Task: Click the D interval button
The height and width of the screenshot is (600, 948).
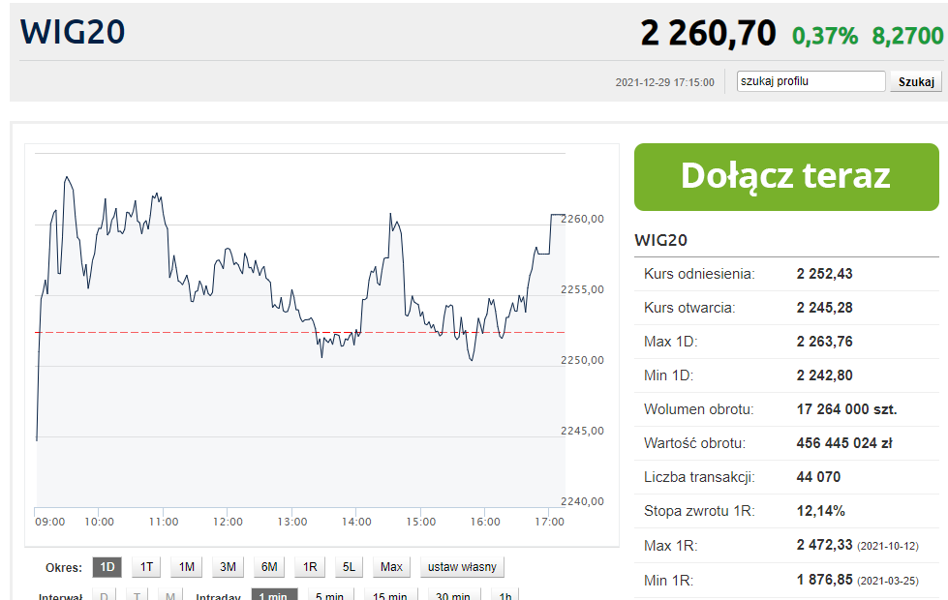Action: coord(104,595)
